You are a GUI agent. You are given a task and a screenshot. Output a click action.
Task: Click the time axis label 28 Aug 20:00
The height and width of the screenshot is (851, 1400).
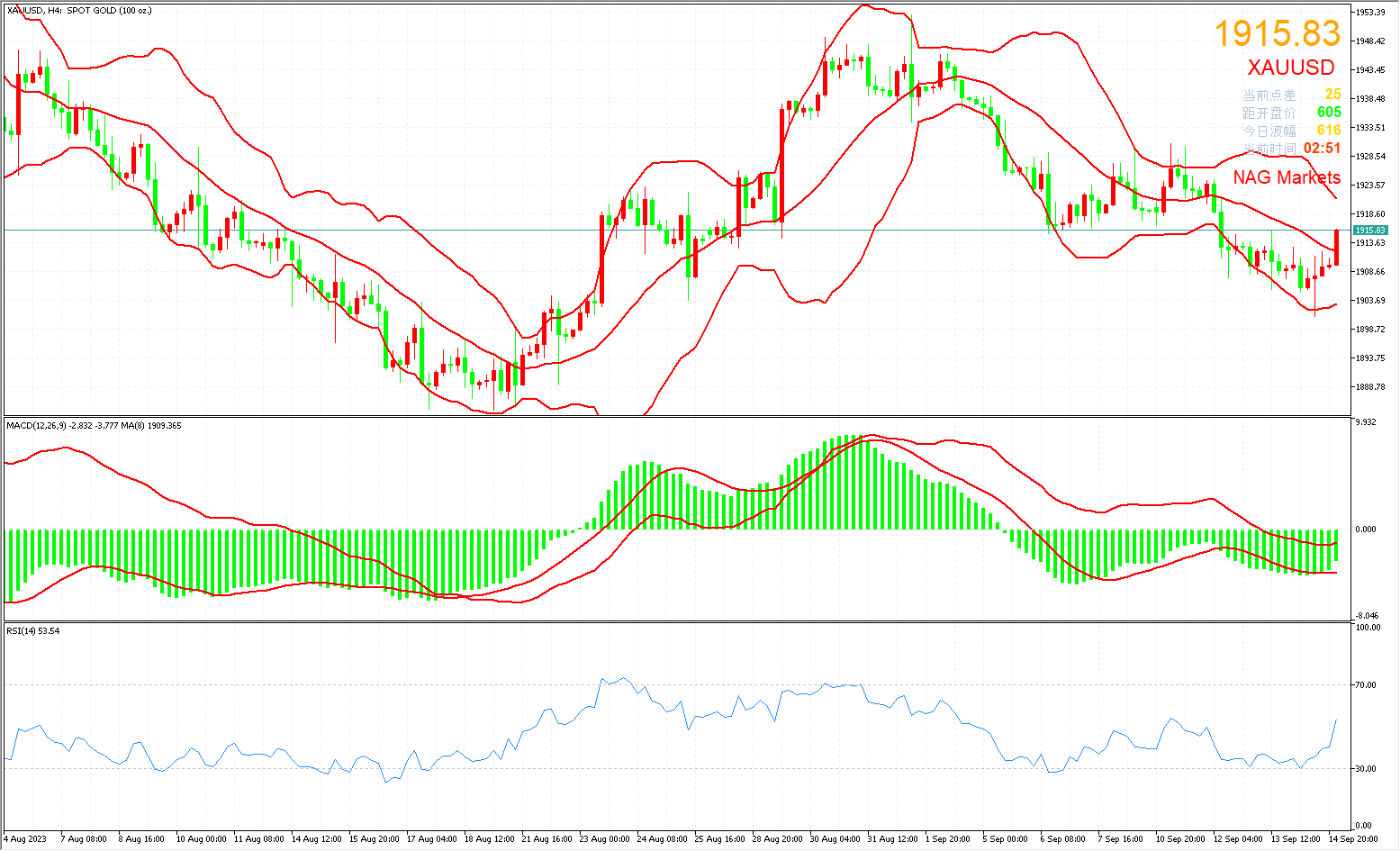pyautogui.click(x=778, y=839)
